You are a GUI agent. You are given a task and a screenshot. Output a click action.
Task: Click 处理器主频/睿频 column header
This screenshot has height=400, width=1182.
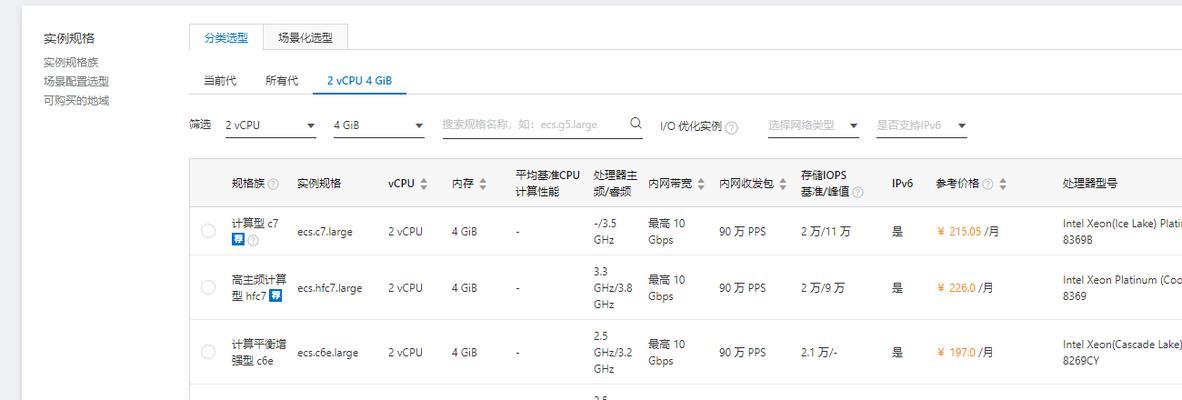[x=616, y=184]
